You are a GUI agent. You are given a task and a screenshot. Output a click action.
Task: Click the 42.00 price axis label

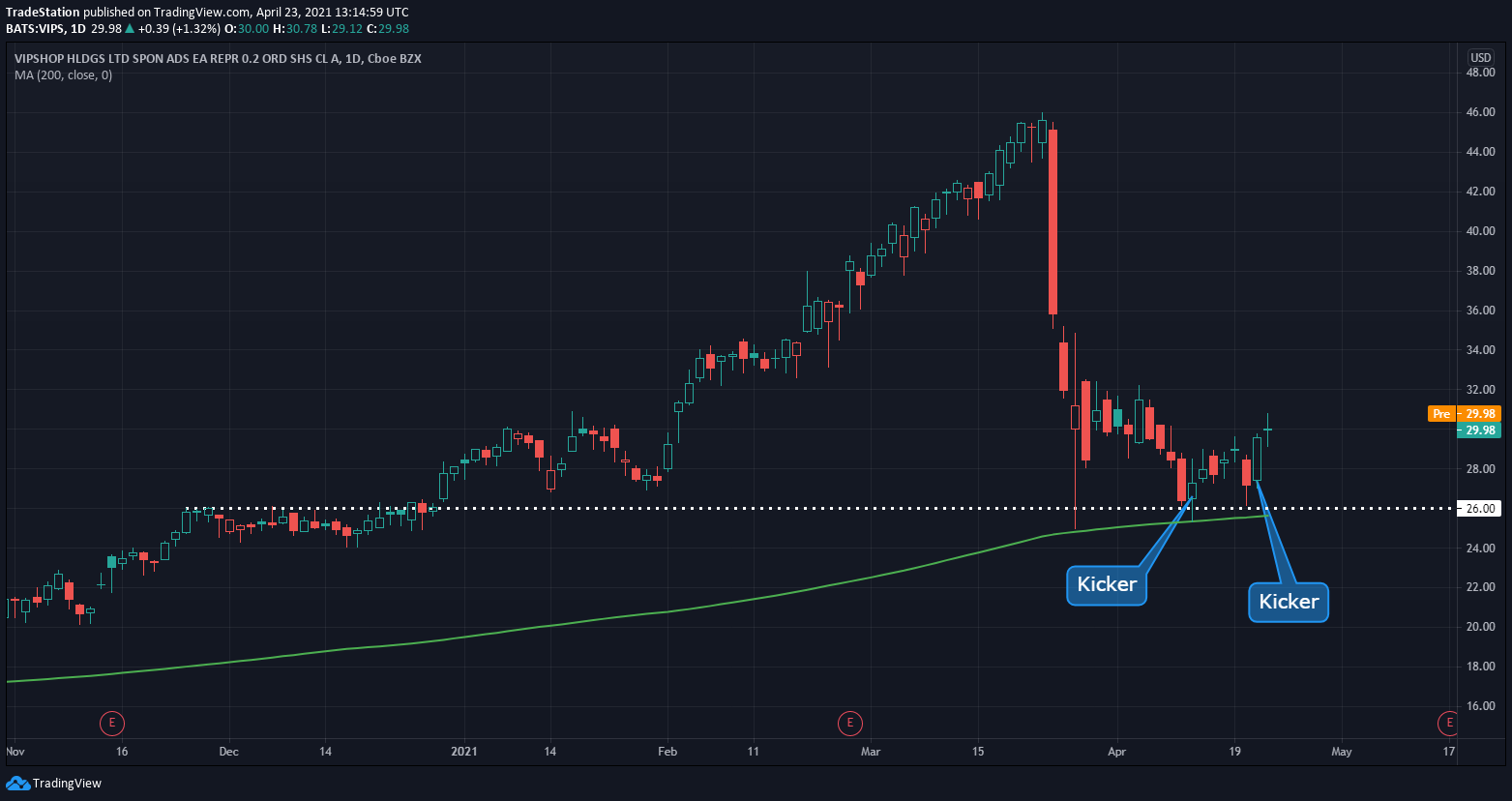click(1480, 192)
